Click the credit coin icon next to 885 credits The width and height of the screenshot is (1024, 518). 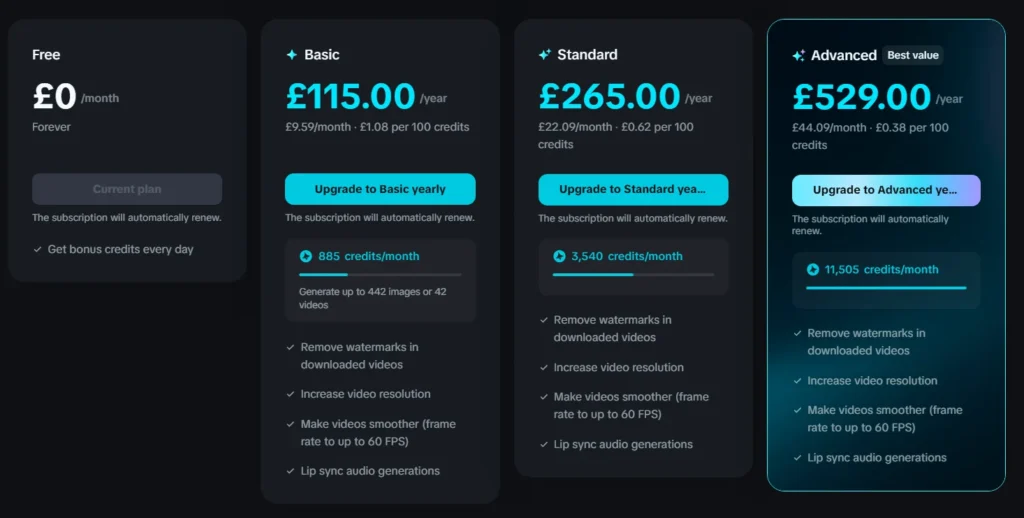point(306,256)
